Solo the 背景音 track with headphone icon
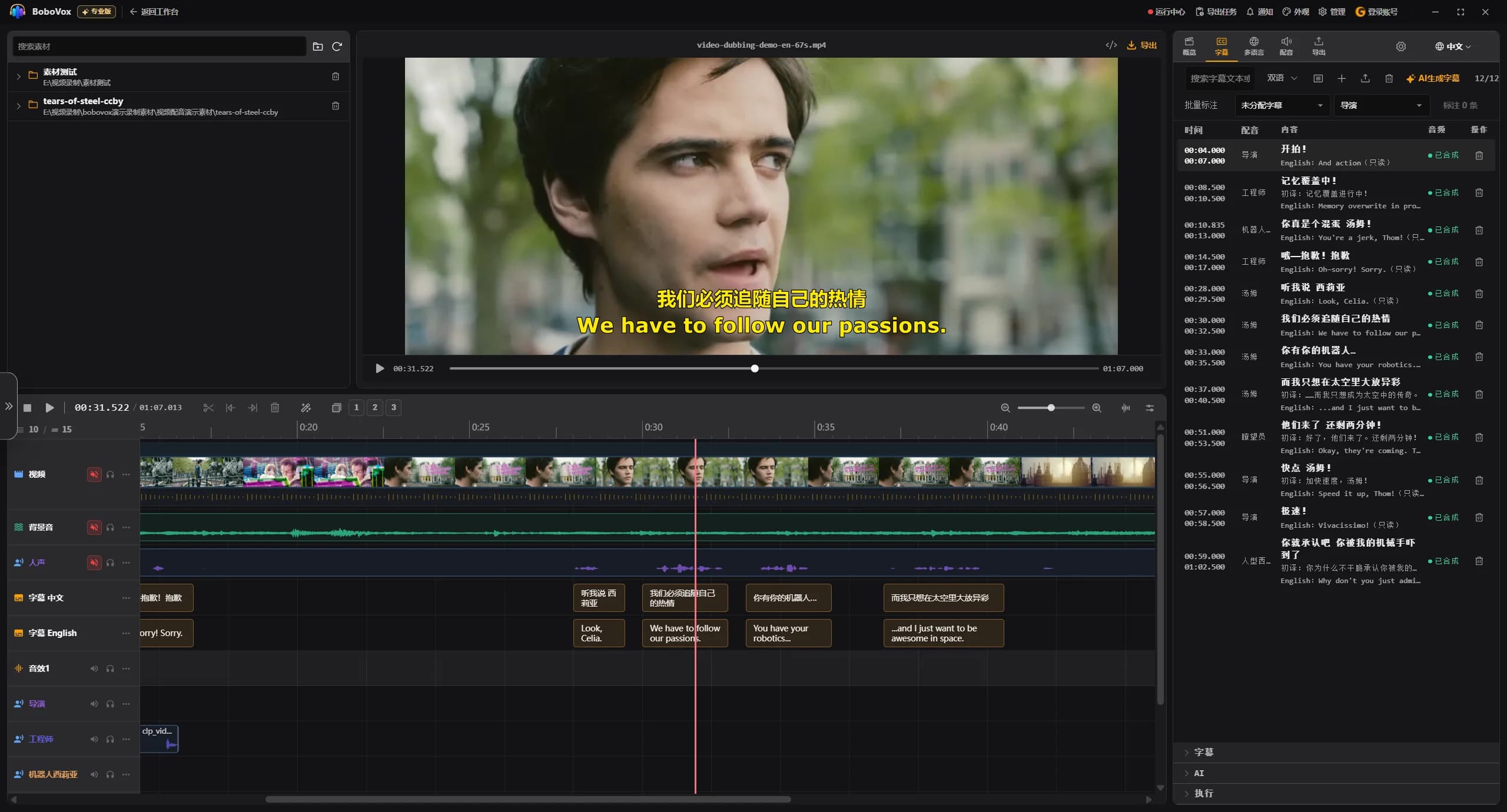The width and height of the screenshot is (1507, 812). coord(110,527)
